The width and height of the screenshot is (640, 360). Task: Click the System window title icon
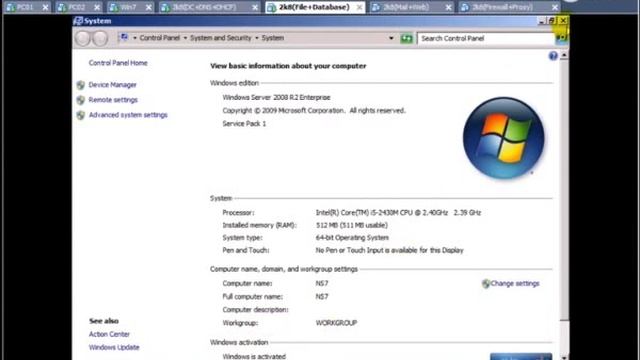point(78,21)
